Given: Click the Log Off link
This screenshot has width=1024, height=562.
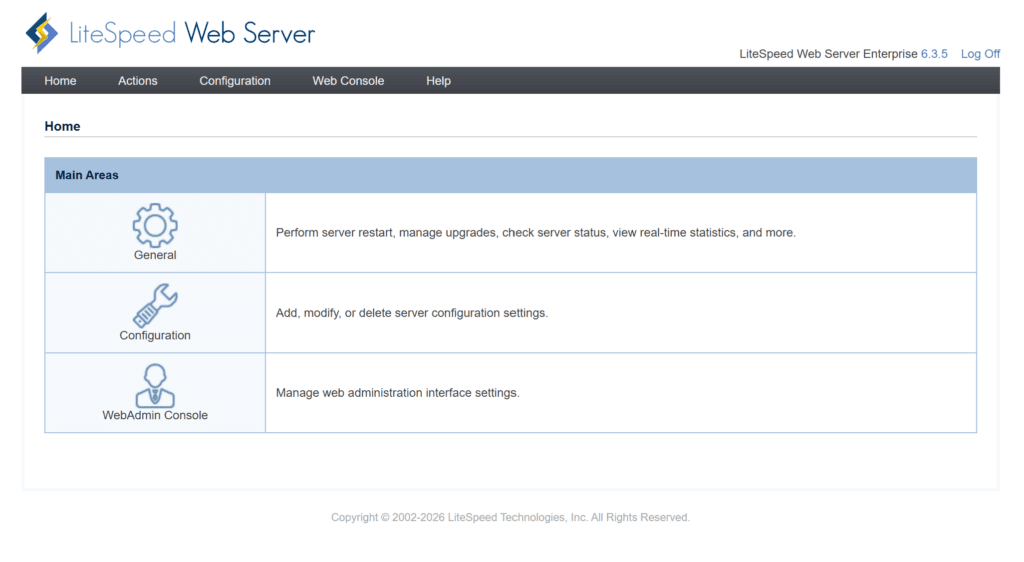Looking at the screenshot, I should click(x=980, y=54).
